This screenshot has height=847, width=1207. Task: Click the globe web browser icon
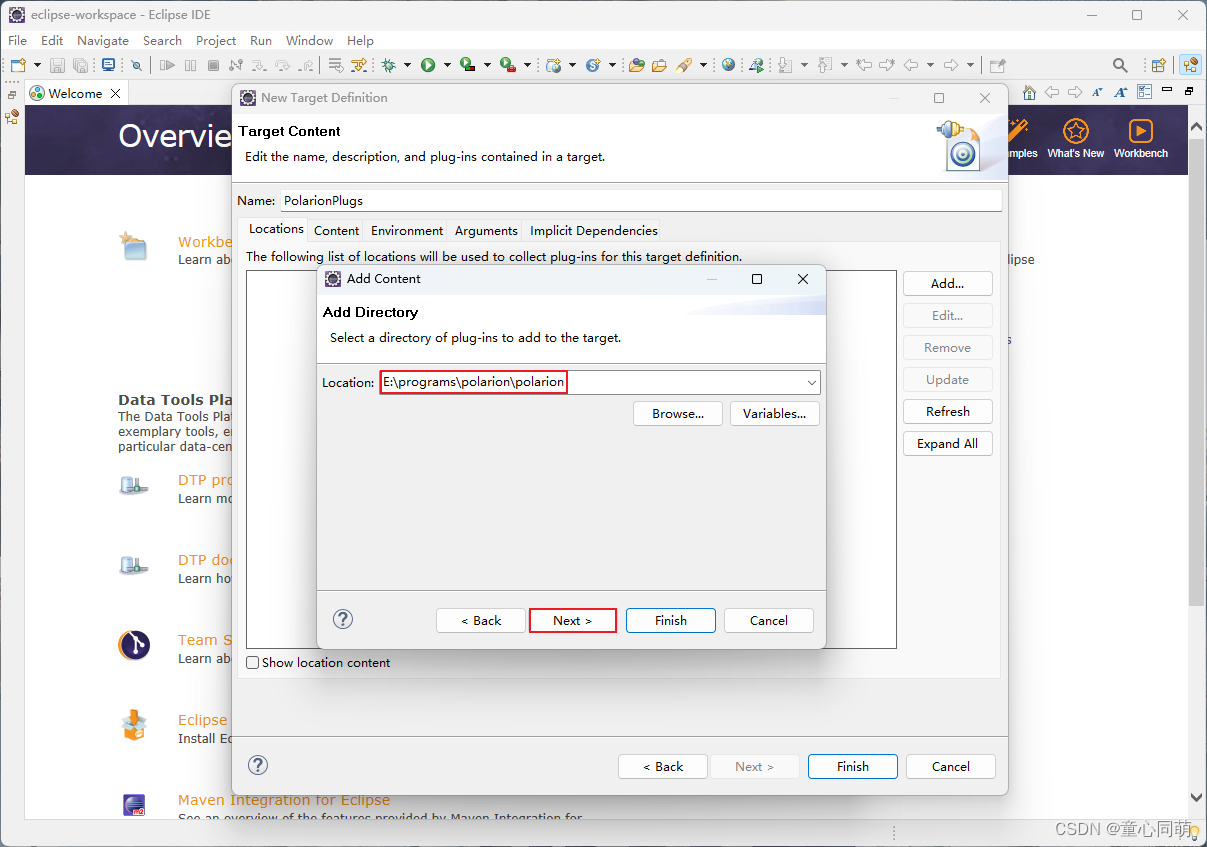pos(728,65)
